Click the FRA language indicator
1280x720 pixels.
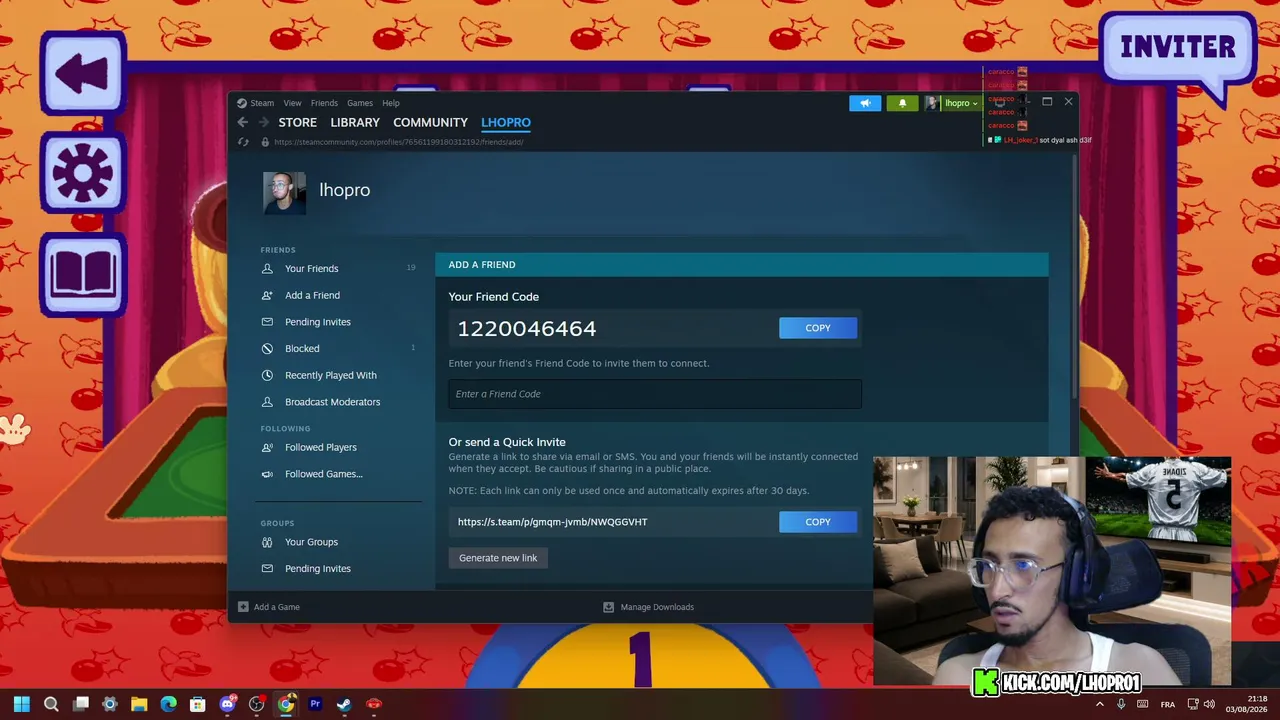coord(1168,704)
